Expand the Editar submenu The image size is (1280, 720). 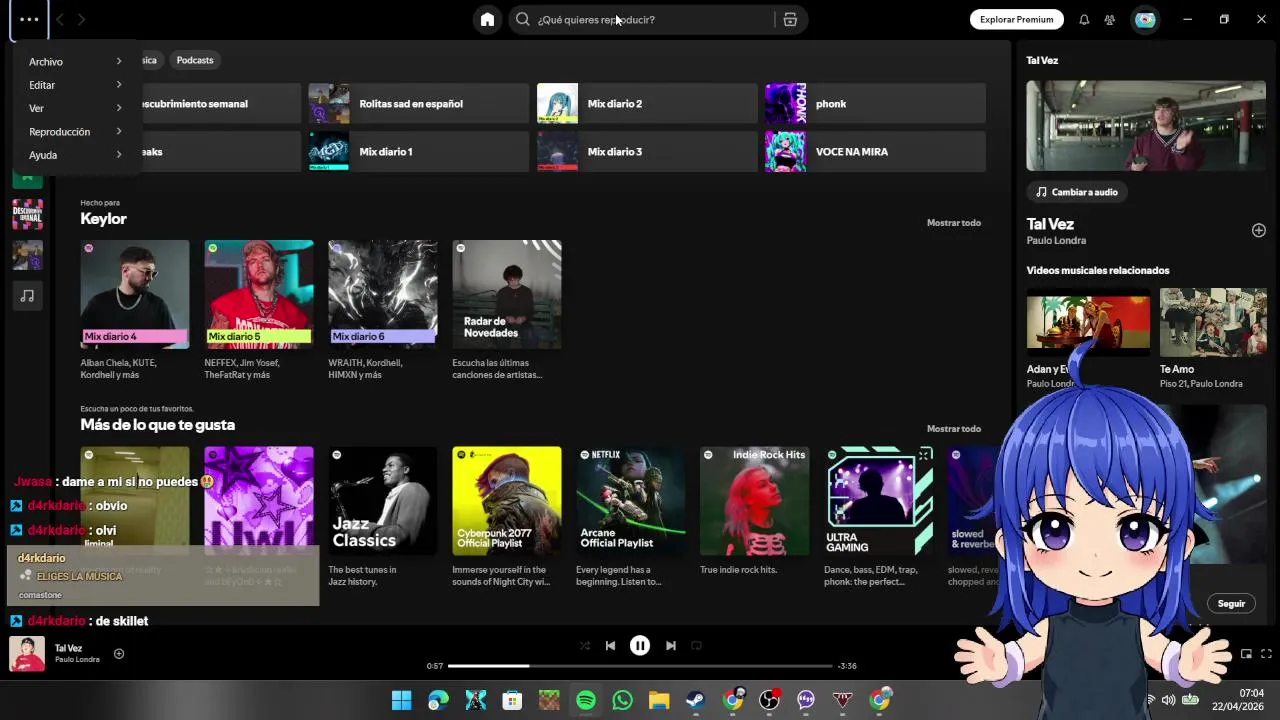click(x=76, y=85)
